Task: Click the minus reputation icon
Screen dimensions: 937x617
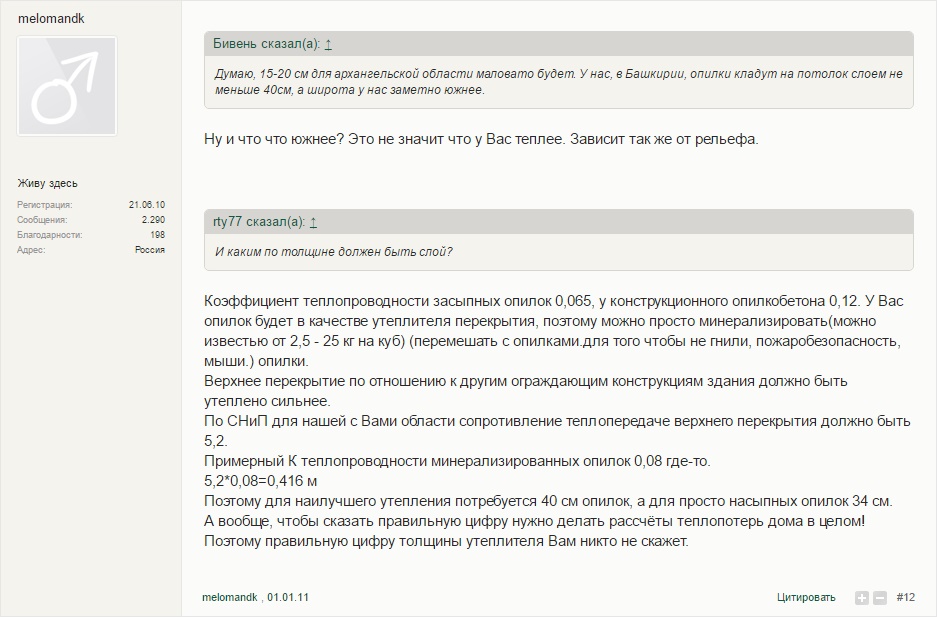Action: pyautogui.click(x=880, y=597)
